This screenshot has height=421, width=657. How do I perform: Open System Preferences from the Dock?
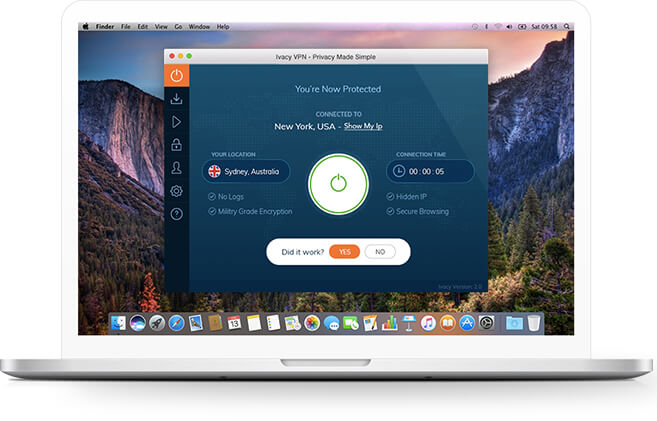tap(486, 323)
